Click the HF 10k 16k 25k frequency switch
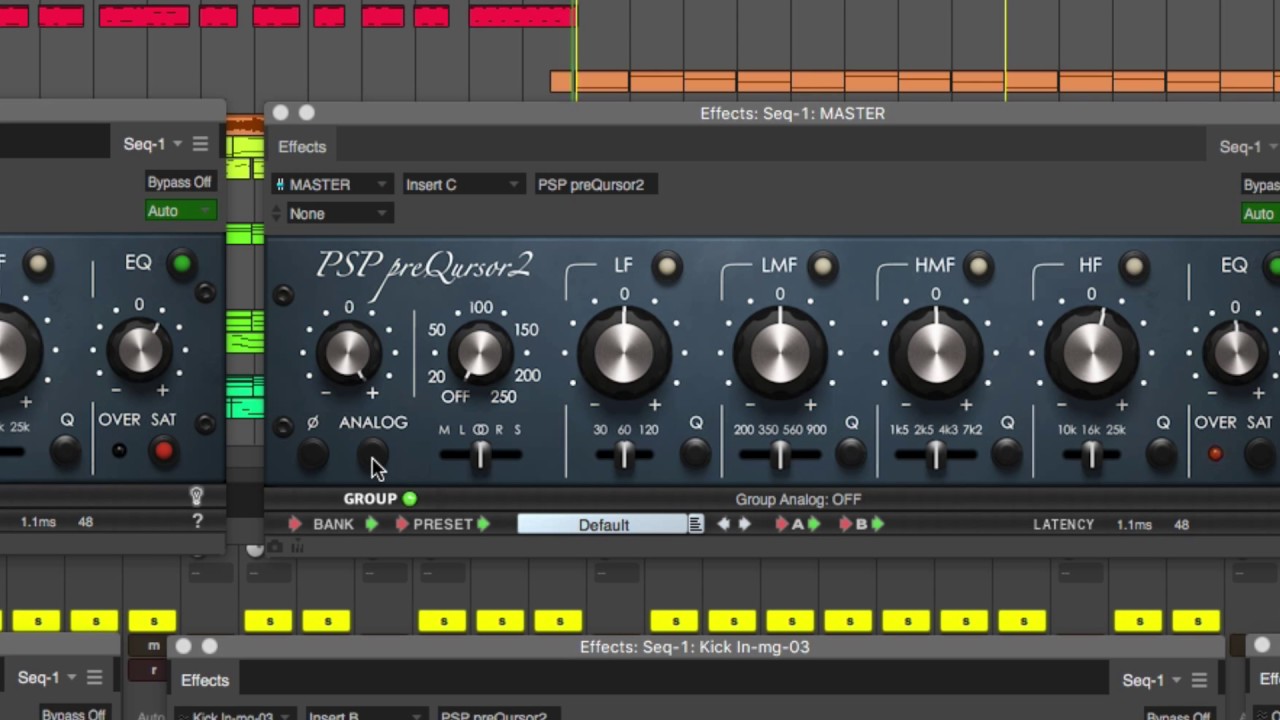Viewport: 1280px width, 720px height. [1091, 455]
